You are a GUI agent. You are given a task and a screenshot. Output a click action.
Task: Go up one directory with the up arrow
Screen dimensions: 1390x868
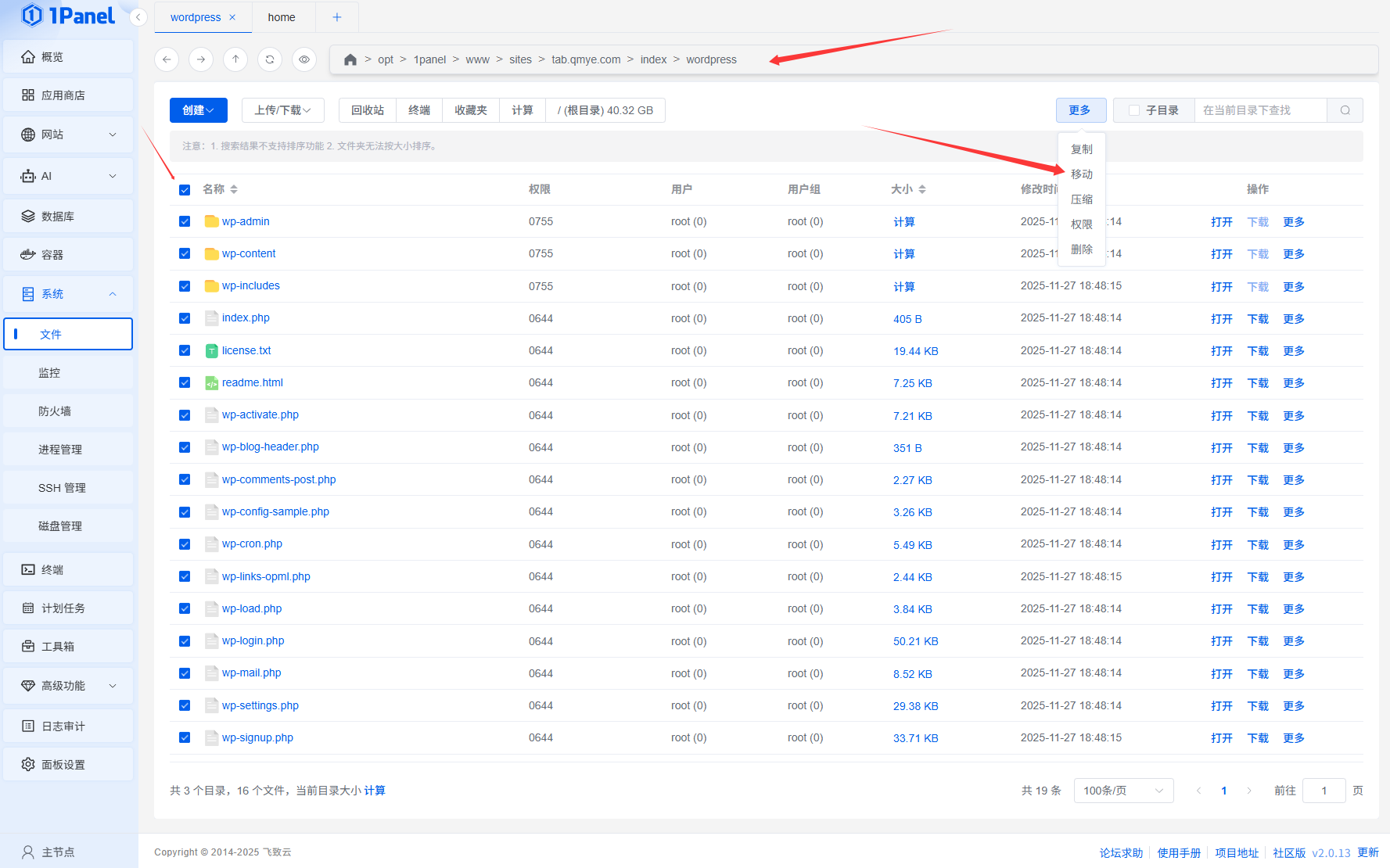tap(235, 59)
